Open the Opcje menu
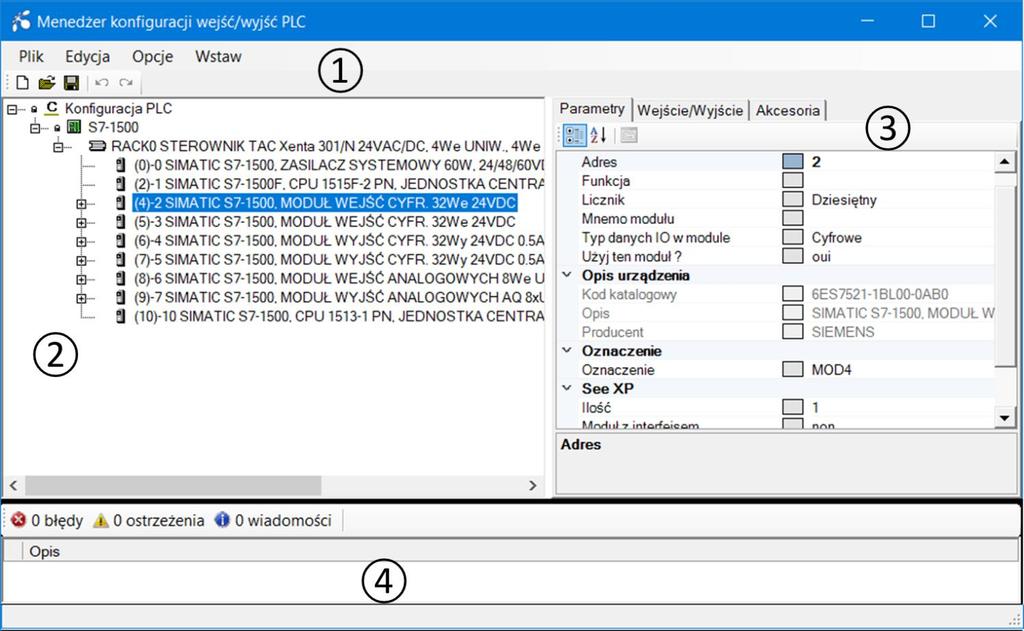This screenshot has width=1024, height=631. coord(153,56)
